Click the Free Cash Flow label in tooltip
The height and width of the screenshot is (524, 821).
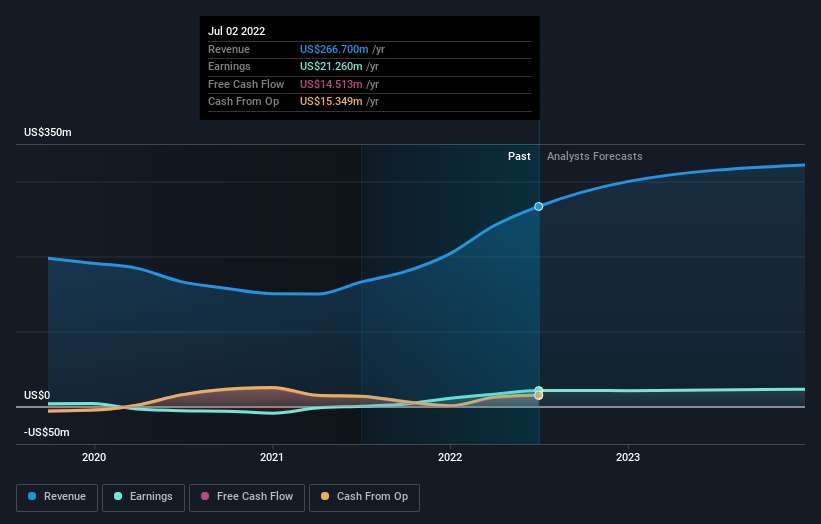pos(246,84)
